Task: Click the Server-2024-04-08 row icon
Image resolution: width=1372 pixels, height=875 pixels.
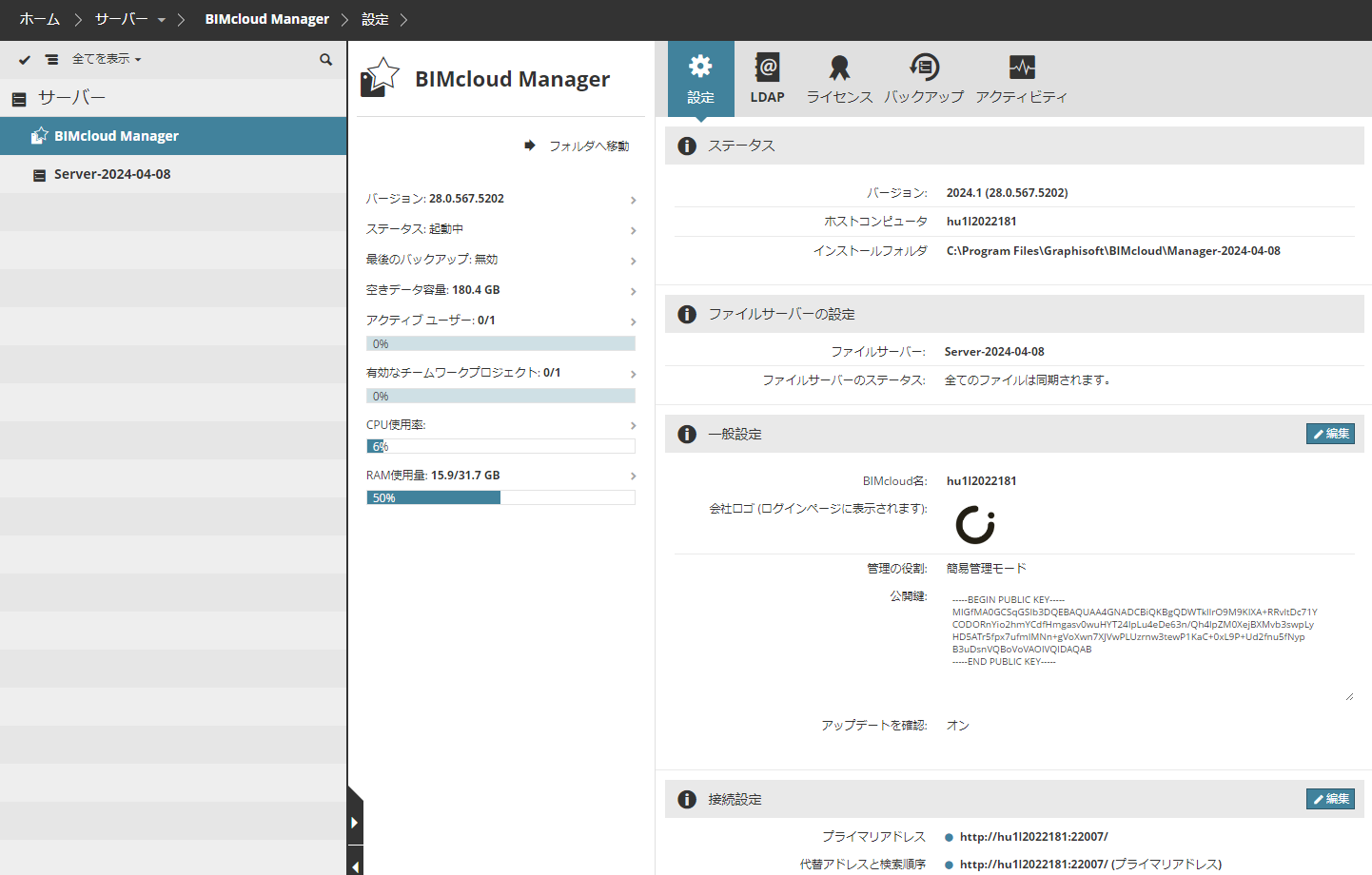Action: (39, 175)
